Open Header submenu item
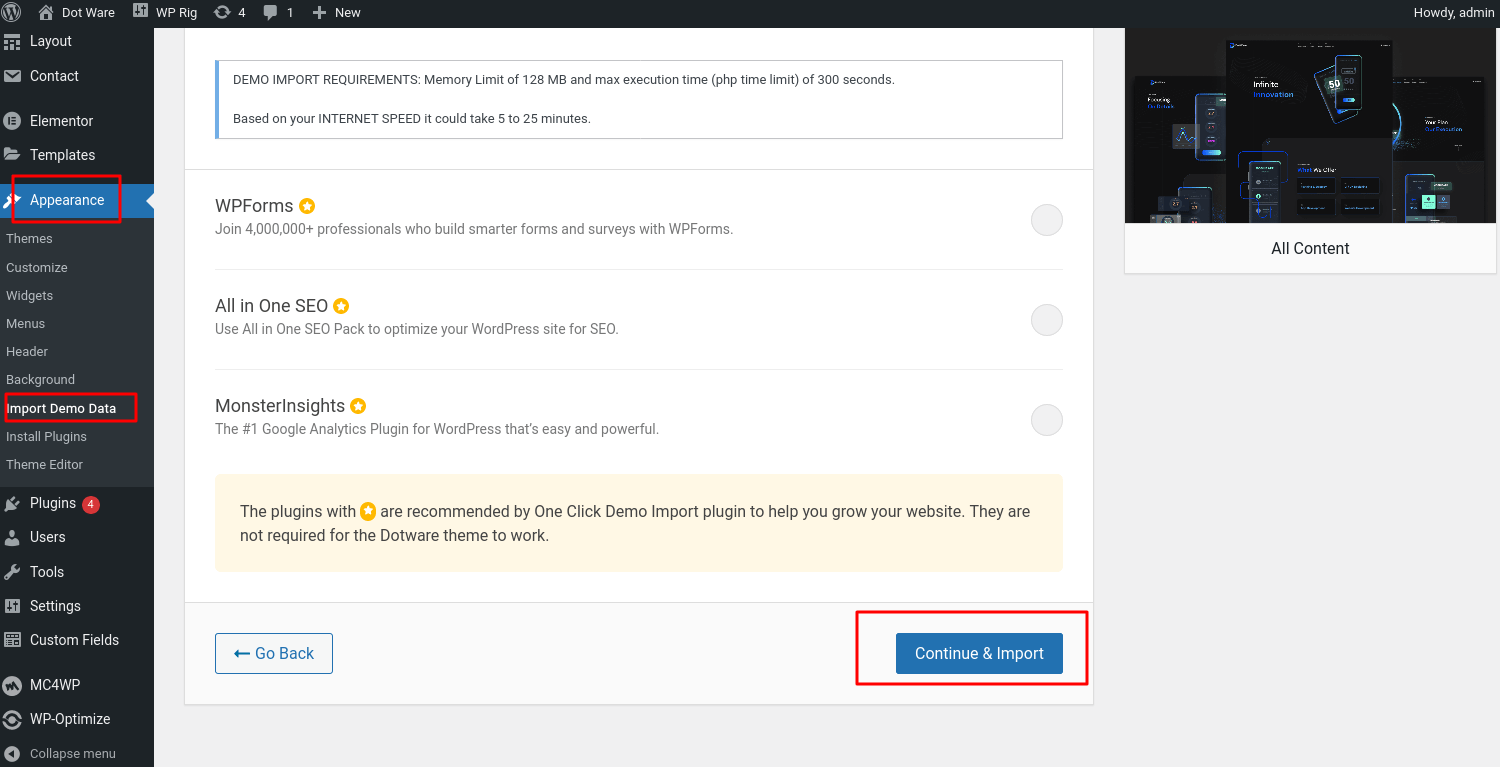Viewport: 1500px width, 767px height. (27, 352)
